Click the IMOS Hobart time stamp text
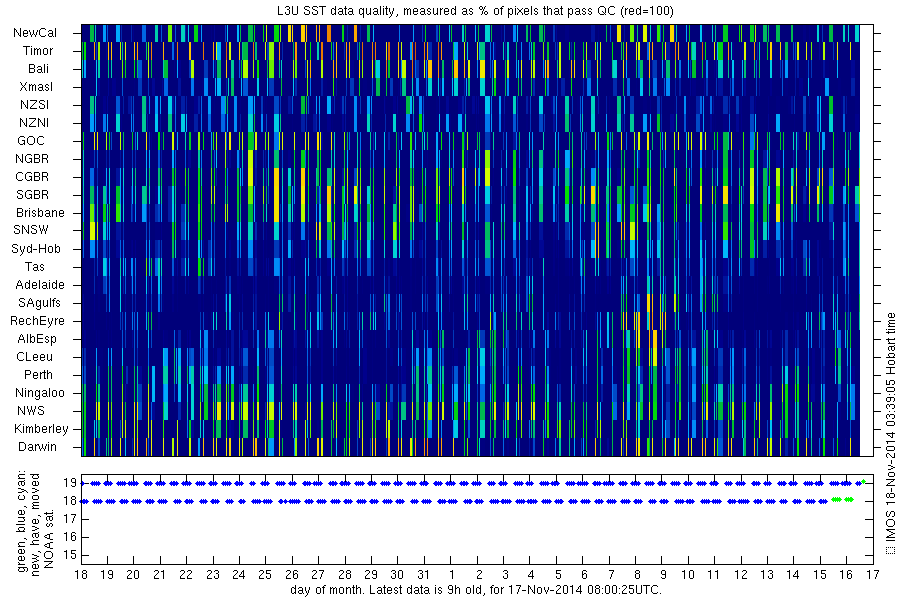This screenshot has width=900, height=600. pyautogui.click(x=891, y=427)
